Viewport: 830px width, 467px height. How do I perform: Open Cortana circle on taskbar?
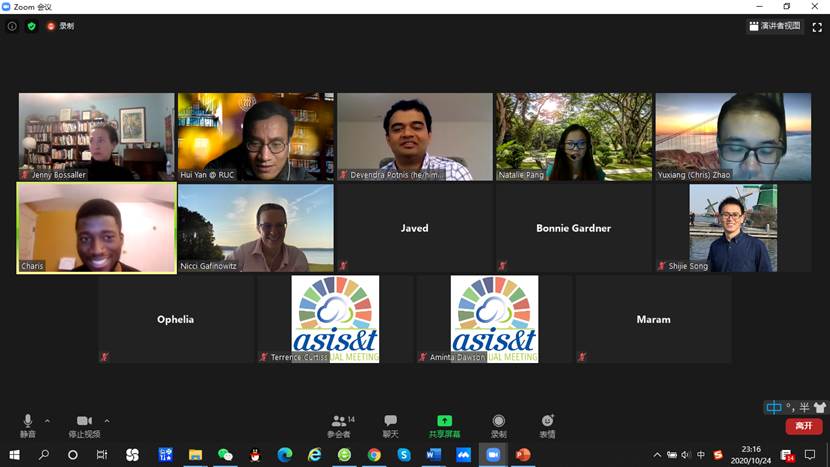pyautogui.click(x=73, y=455)
